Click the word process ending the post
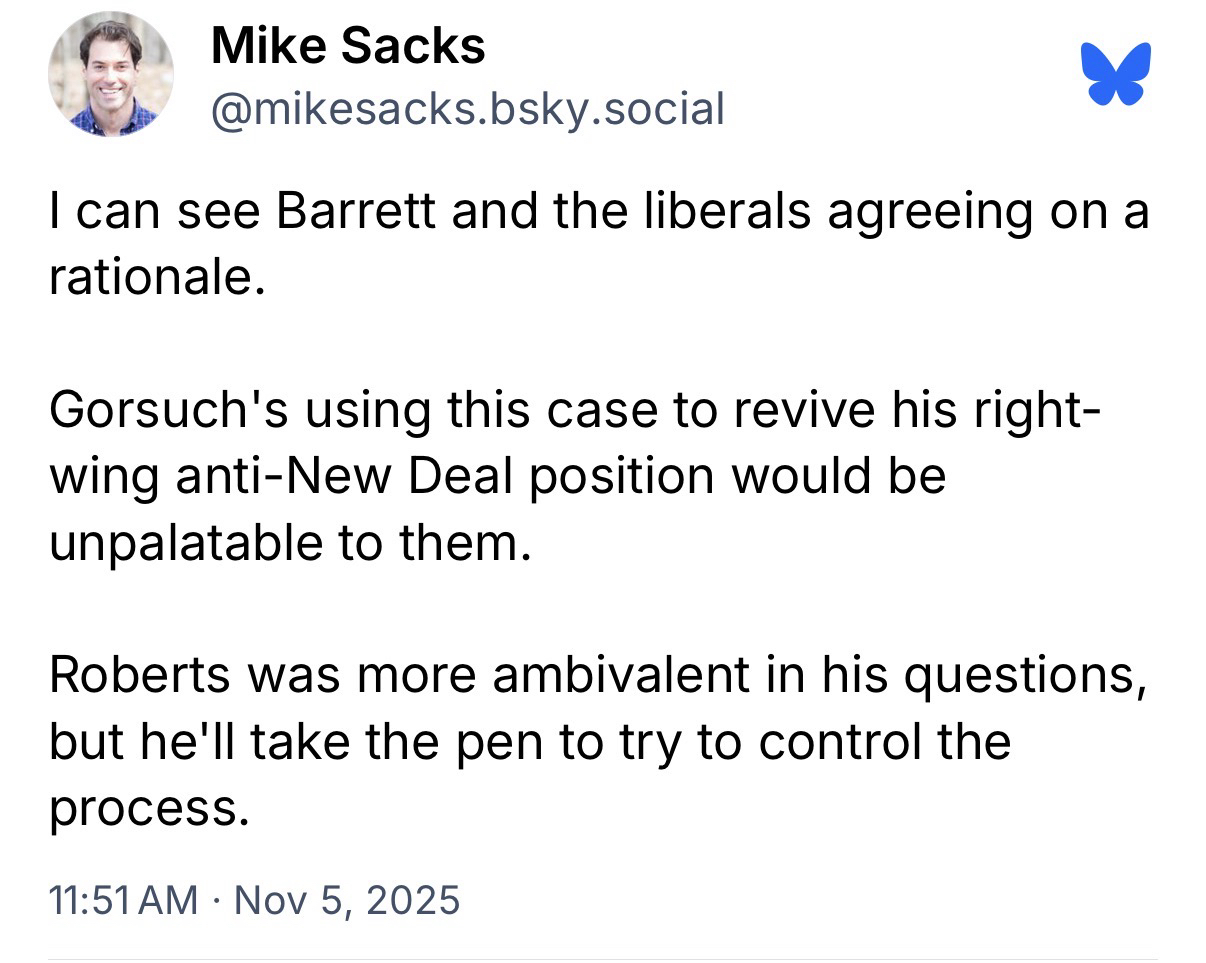1206x963 pixels. pyautogui.click(x=144, y=807)
